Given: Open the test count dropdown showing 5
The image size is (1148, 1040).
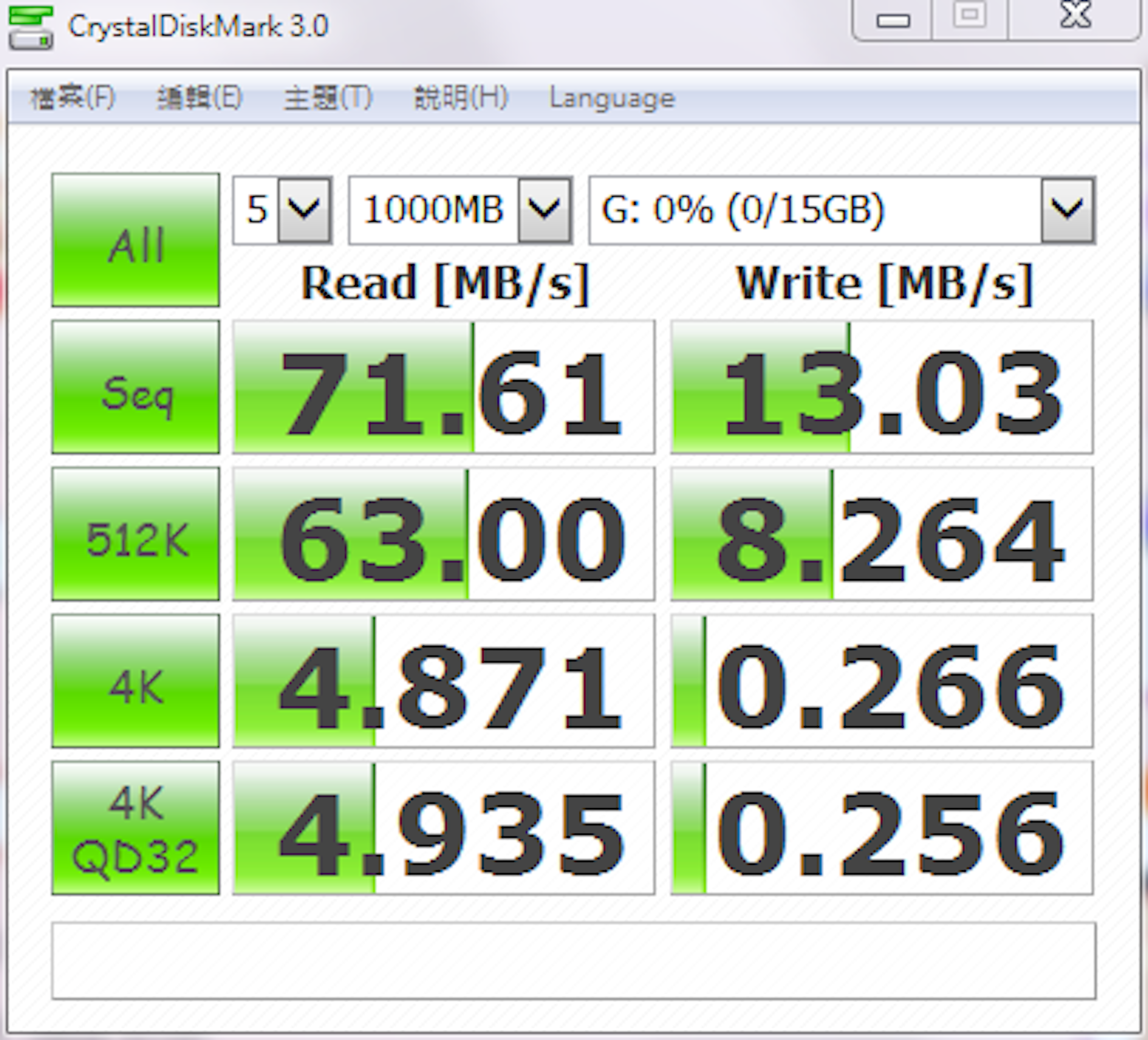Looking at the screenshot, I should pos(282,210).
